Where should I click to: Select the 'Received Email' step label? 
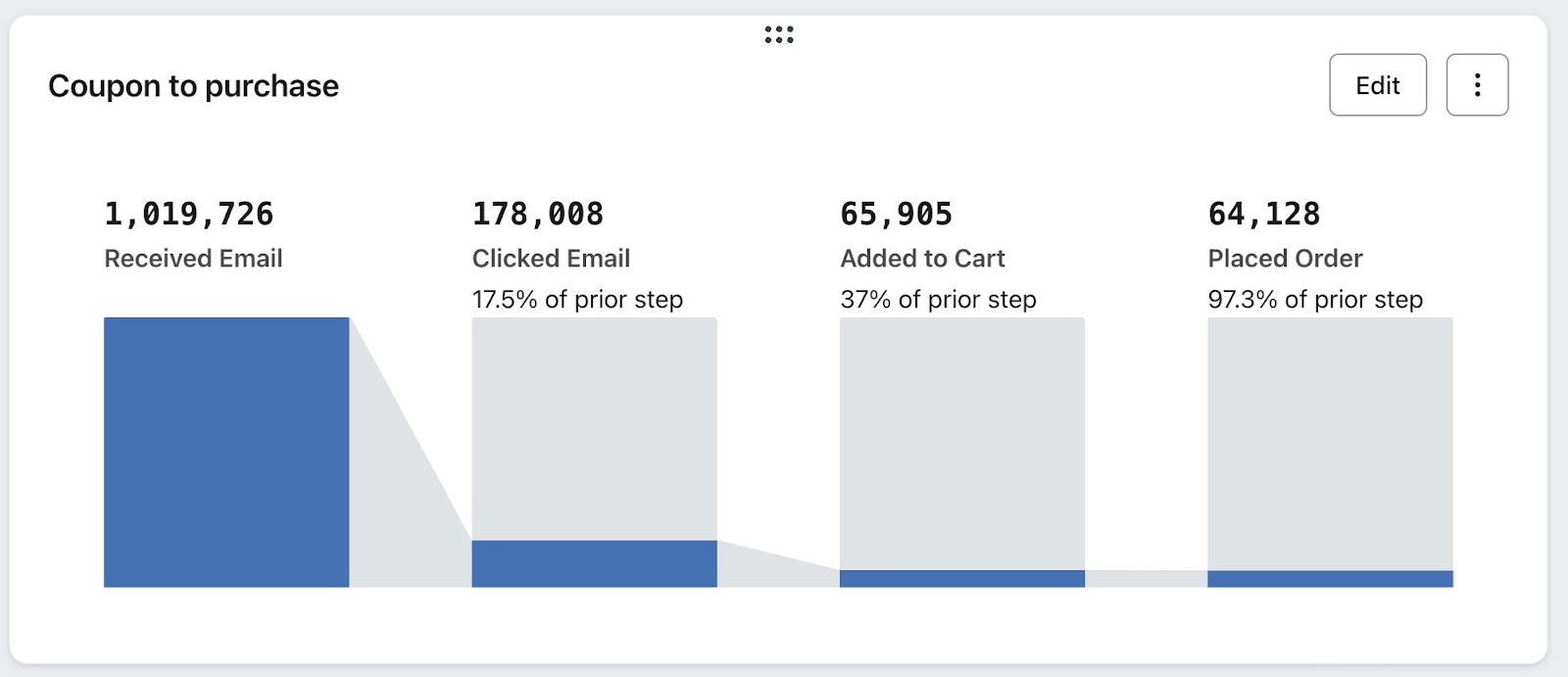click(193, 259)
